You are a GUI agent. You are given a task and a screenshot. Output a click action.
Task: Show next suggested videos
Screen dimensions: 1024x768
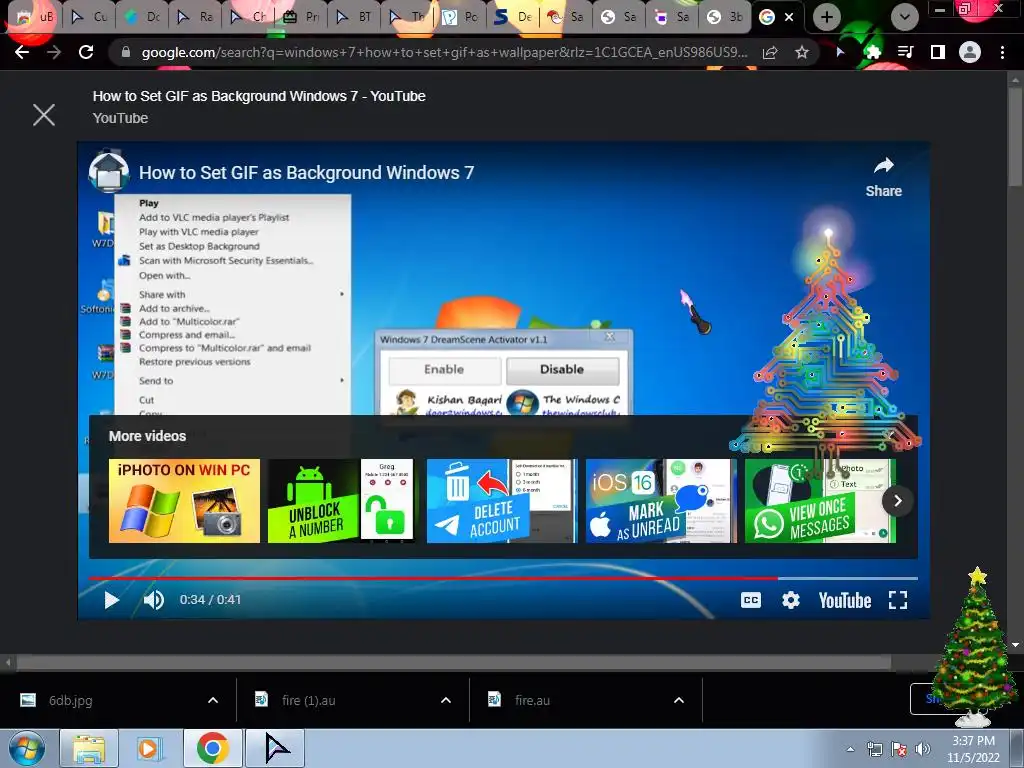897,501
